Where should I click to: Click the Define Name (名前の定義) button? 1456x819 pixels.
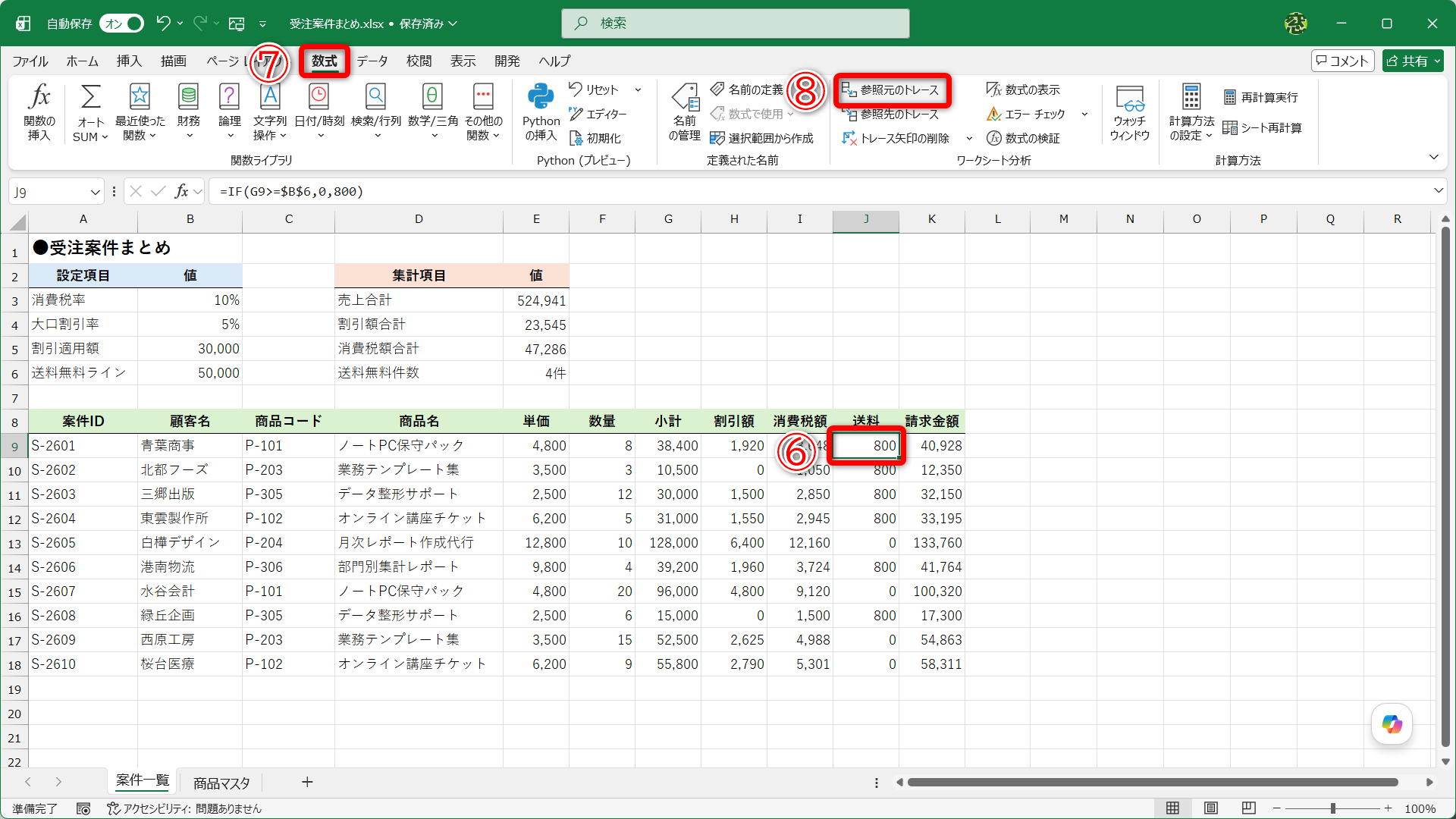point(746,90)
